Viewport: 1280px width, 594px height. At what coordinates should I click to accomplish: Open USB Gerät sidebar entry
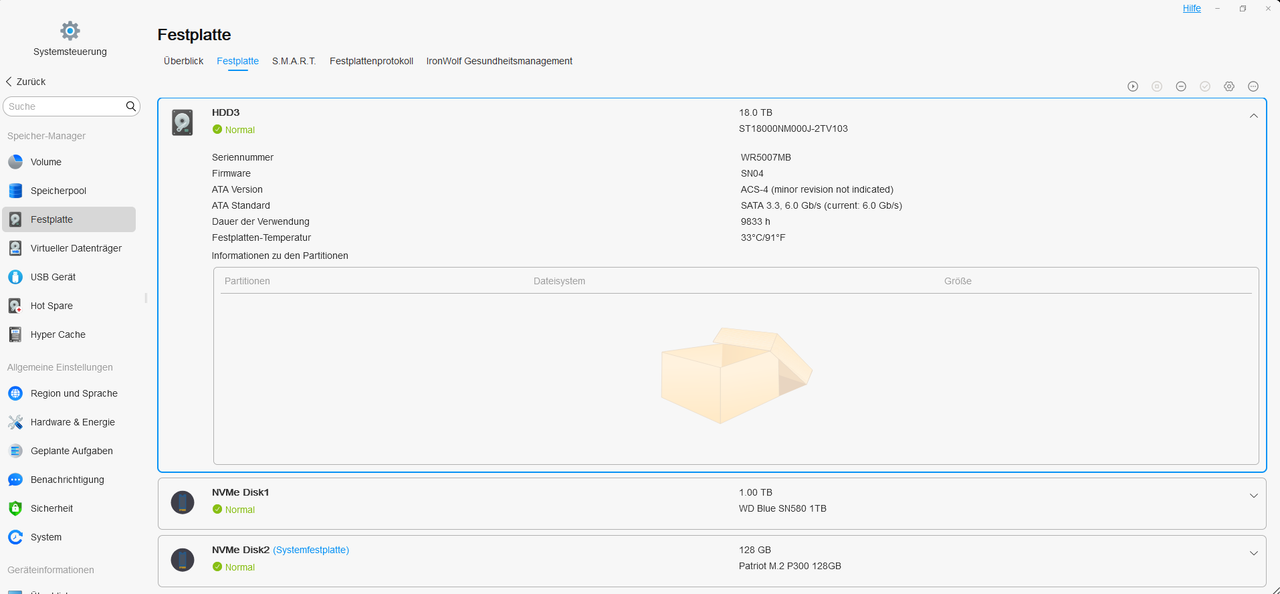pyautogui.click(x=69, y=277)
